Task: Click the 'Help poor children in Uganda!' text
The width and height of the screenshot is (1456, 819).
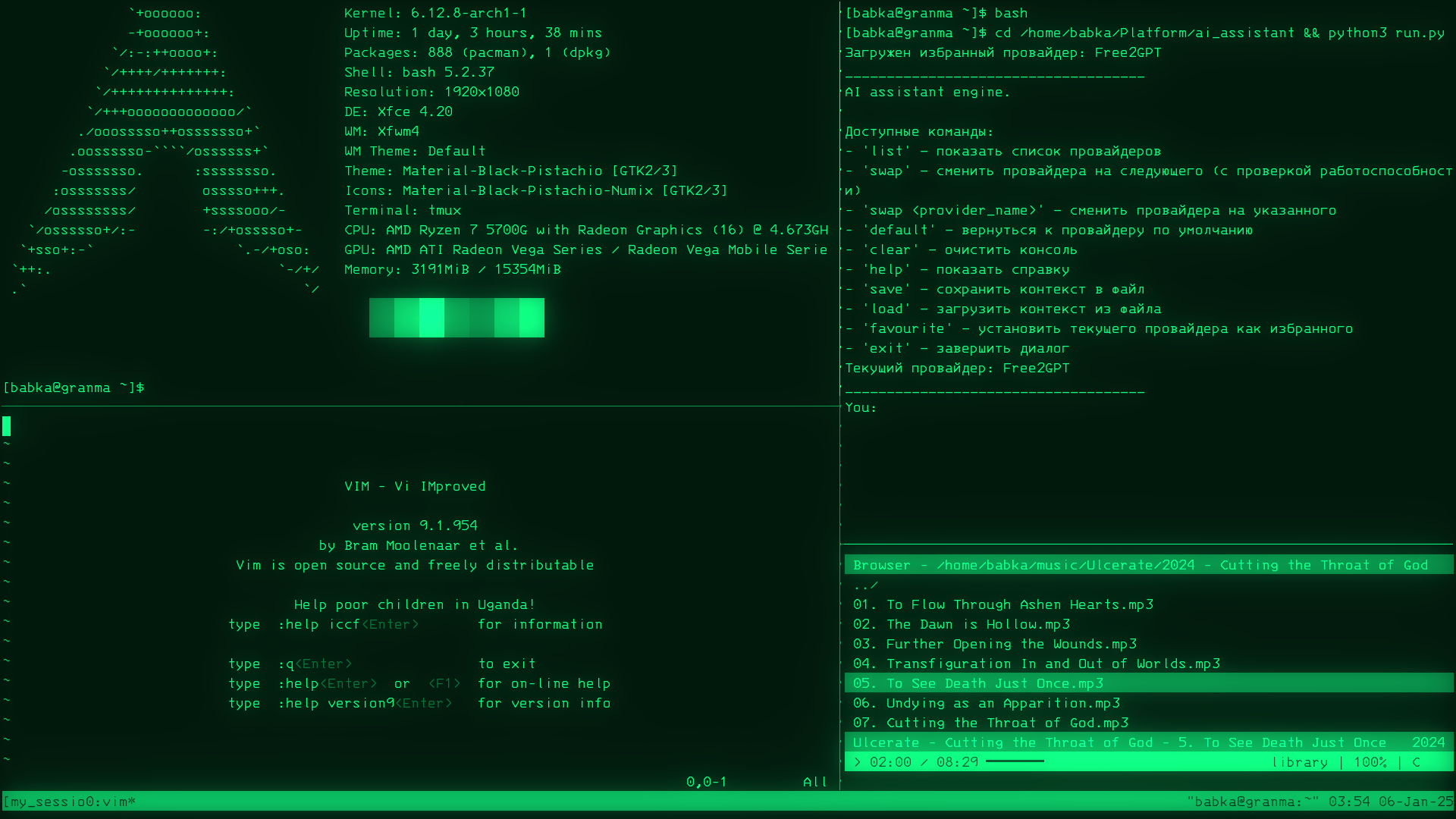Action: (415, 604)
